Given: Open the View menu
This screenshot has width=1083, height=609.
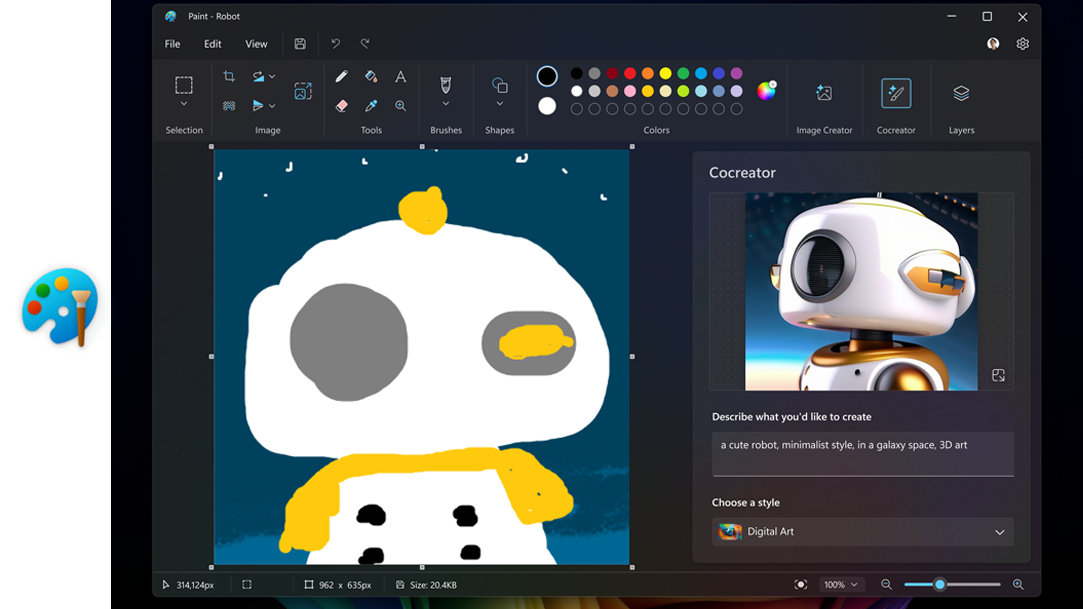Looking at the screenshot, I should 256,44.
